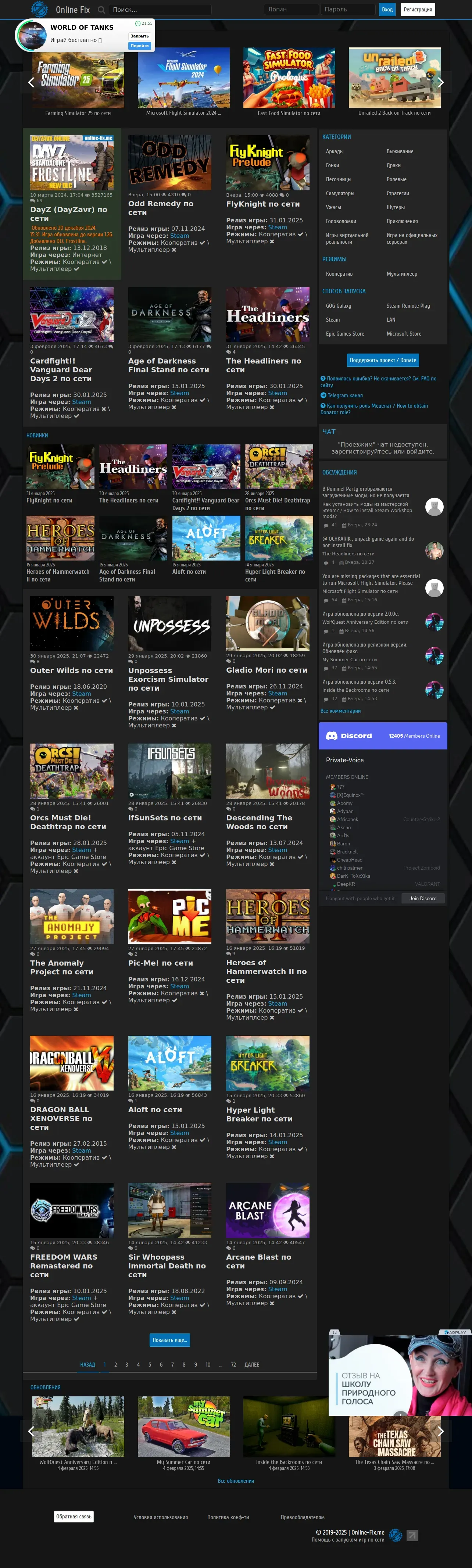Image resolution: width=472 pixels, height=1568 pixels.
Task: Focus the Поиск search field
Action: 161,10
